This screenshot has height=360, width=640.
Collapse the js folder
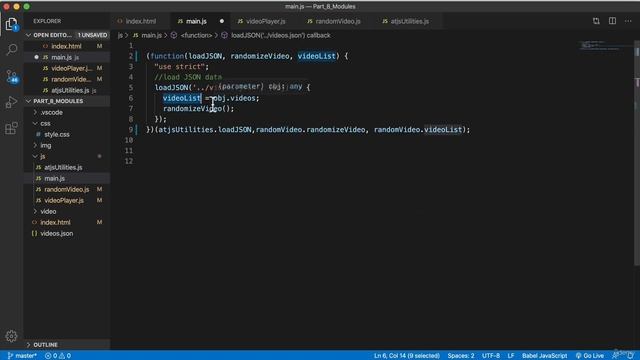pyautogui.click(x=42, y=156)
